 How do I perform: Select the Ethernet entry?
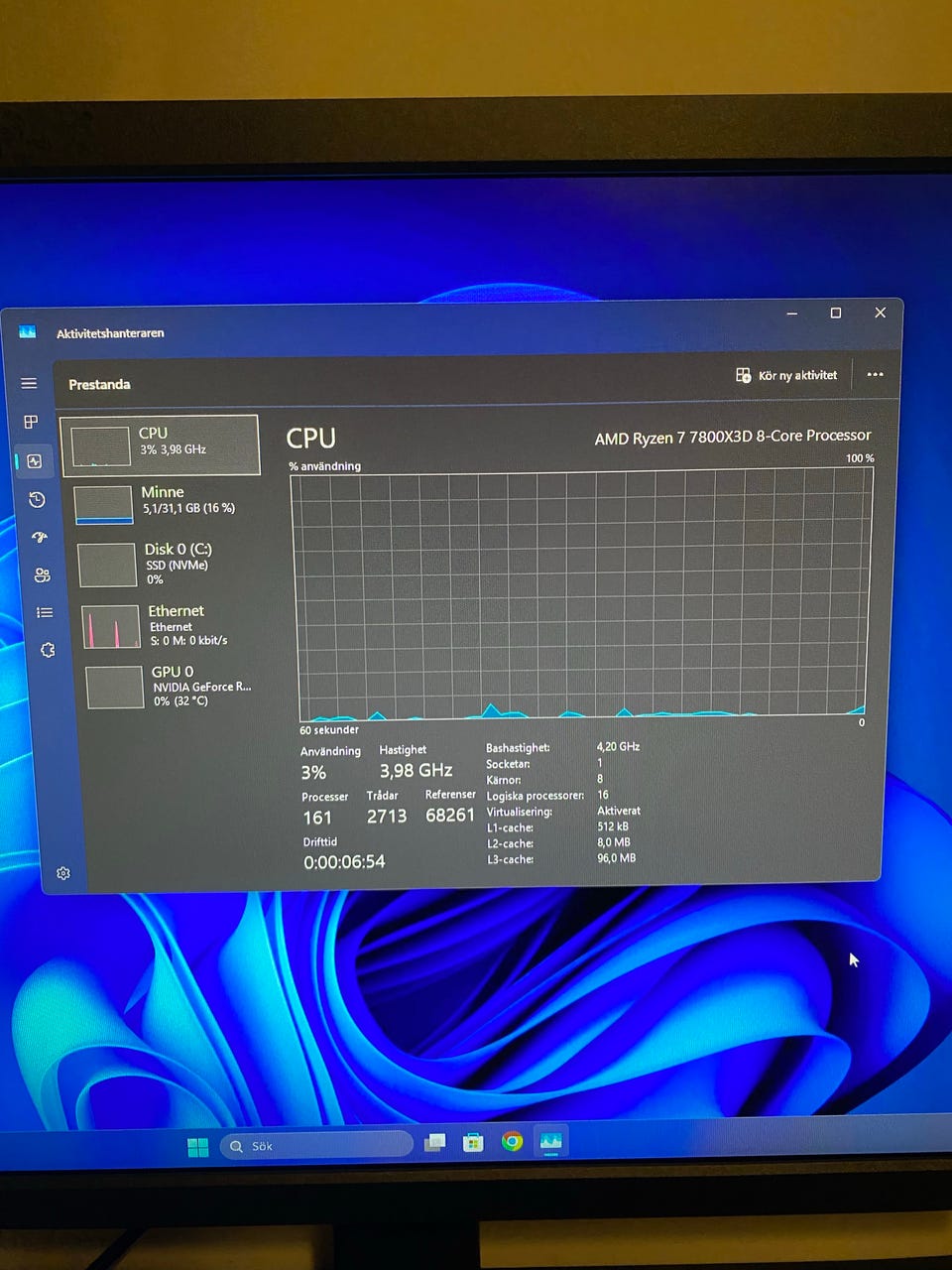[x=171, y=625]
